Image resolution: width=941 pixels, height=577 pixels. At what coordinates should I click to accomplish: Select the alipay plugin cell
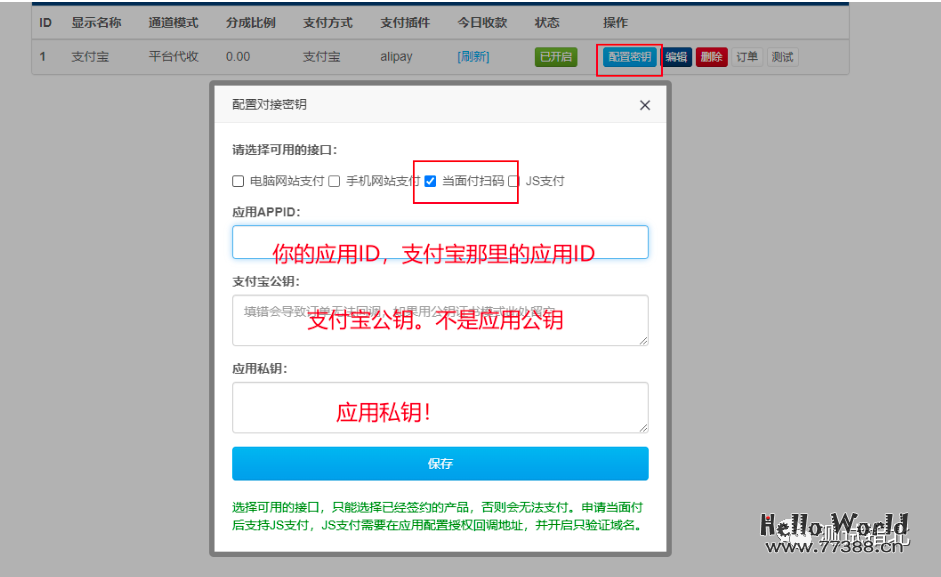[x=396, y=57]
